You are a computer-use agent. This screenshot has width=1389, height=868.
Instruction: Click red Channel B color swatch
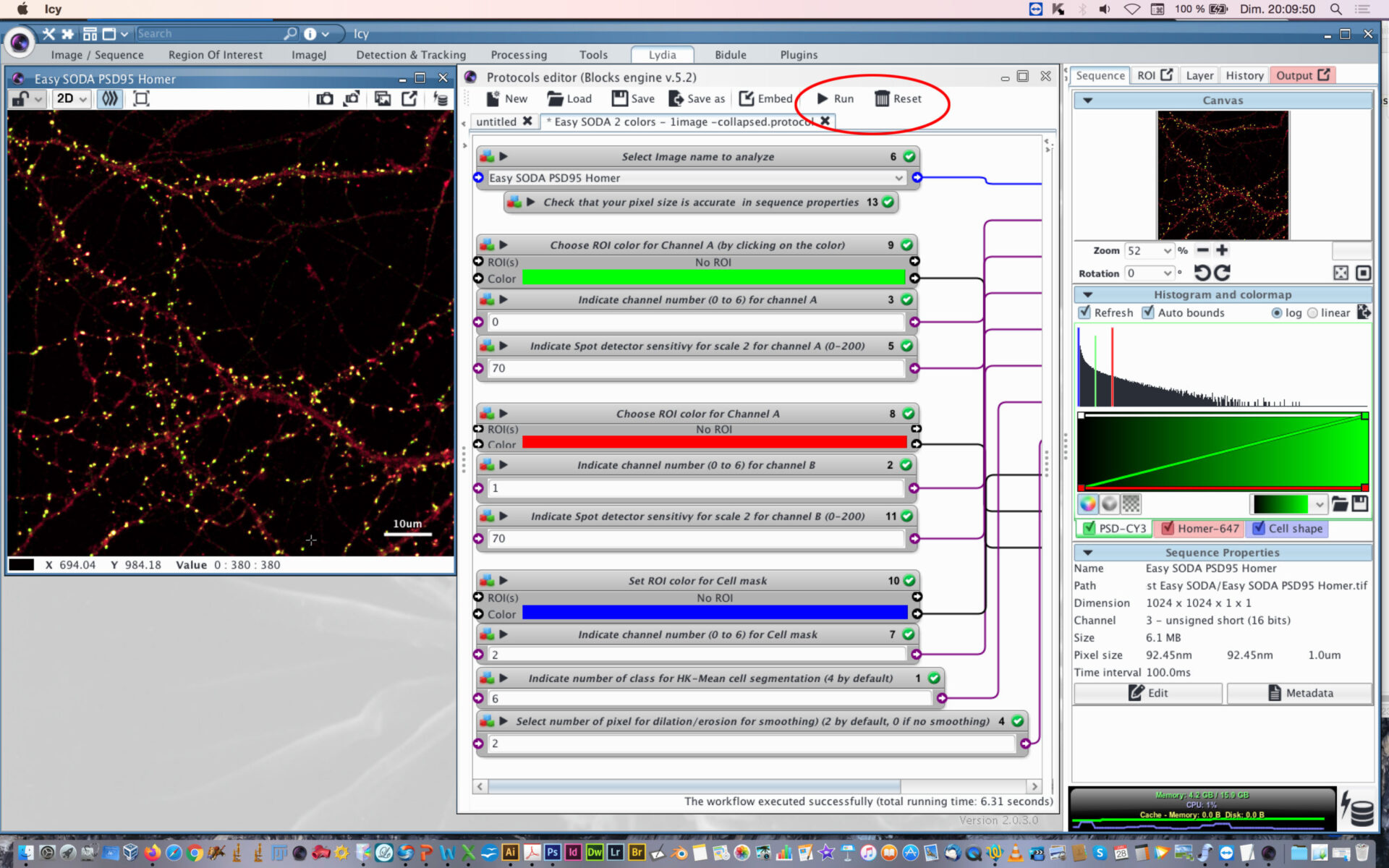tap(714, 442)
